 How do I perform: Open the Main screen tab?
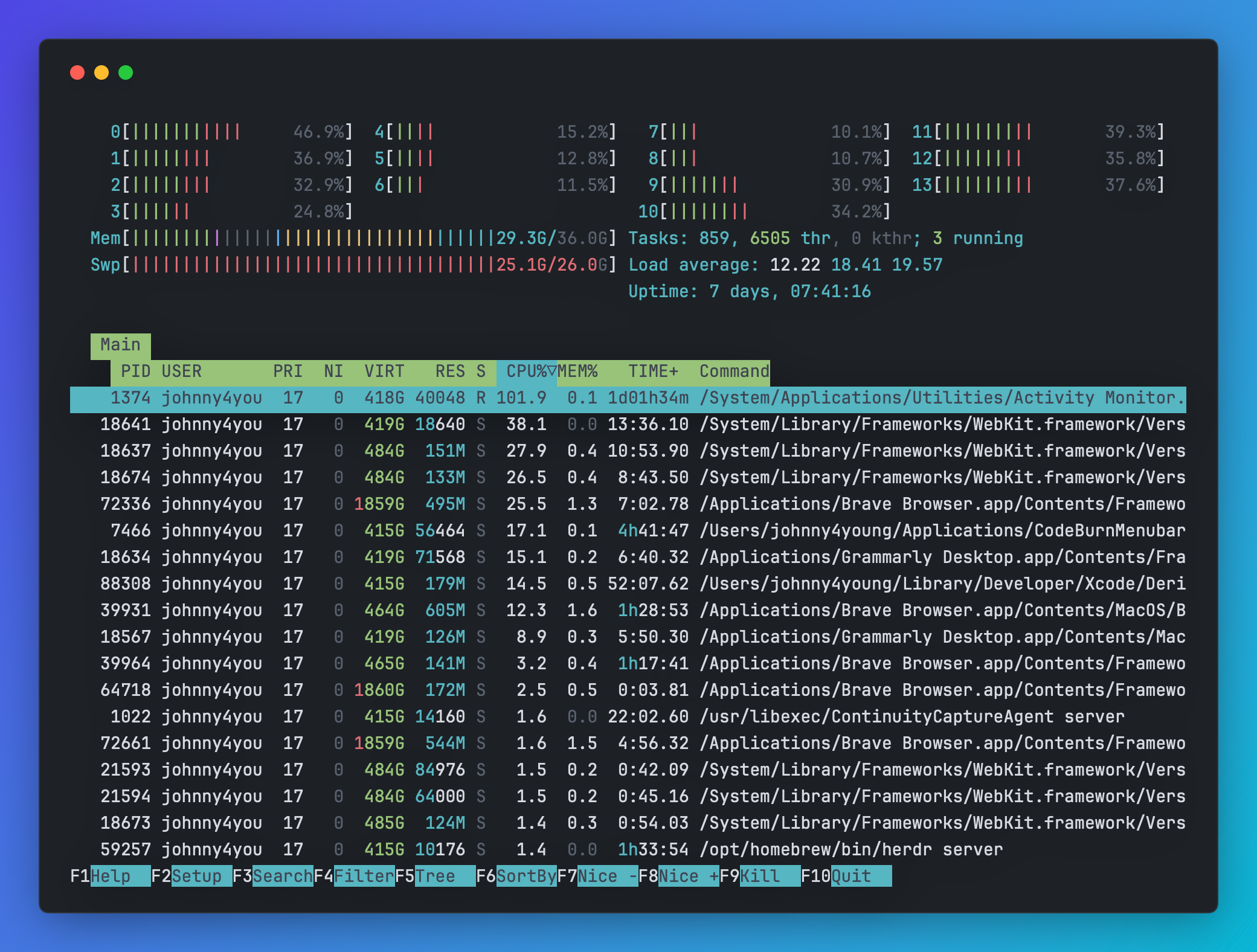click(120, 346)
